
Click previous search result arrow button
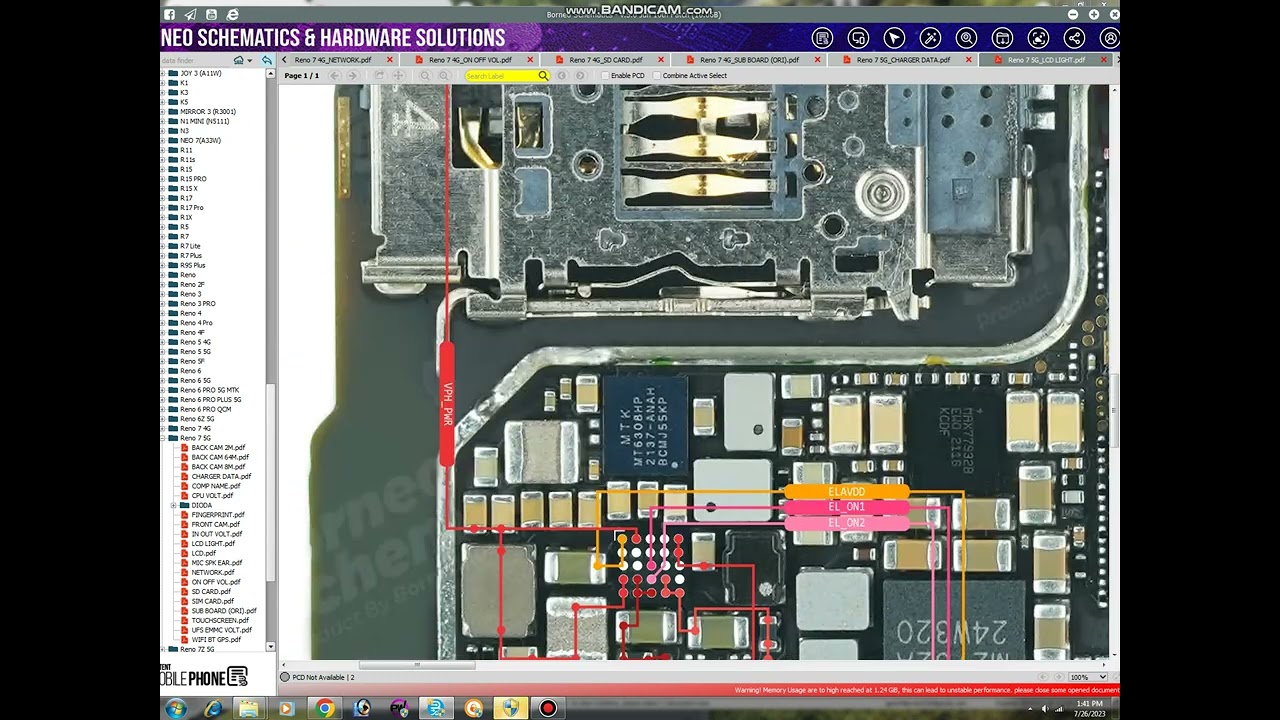coord(562,76)
